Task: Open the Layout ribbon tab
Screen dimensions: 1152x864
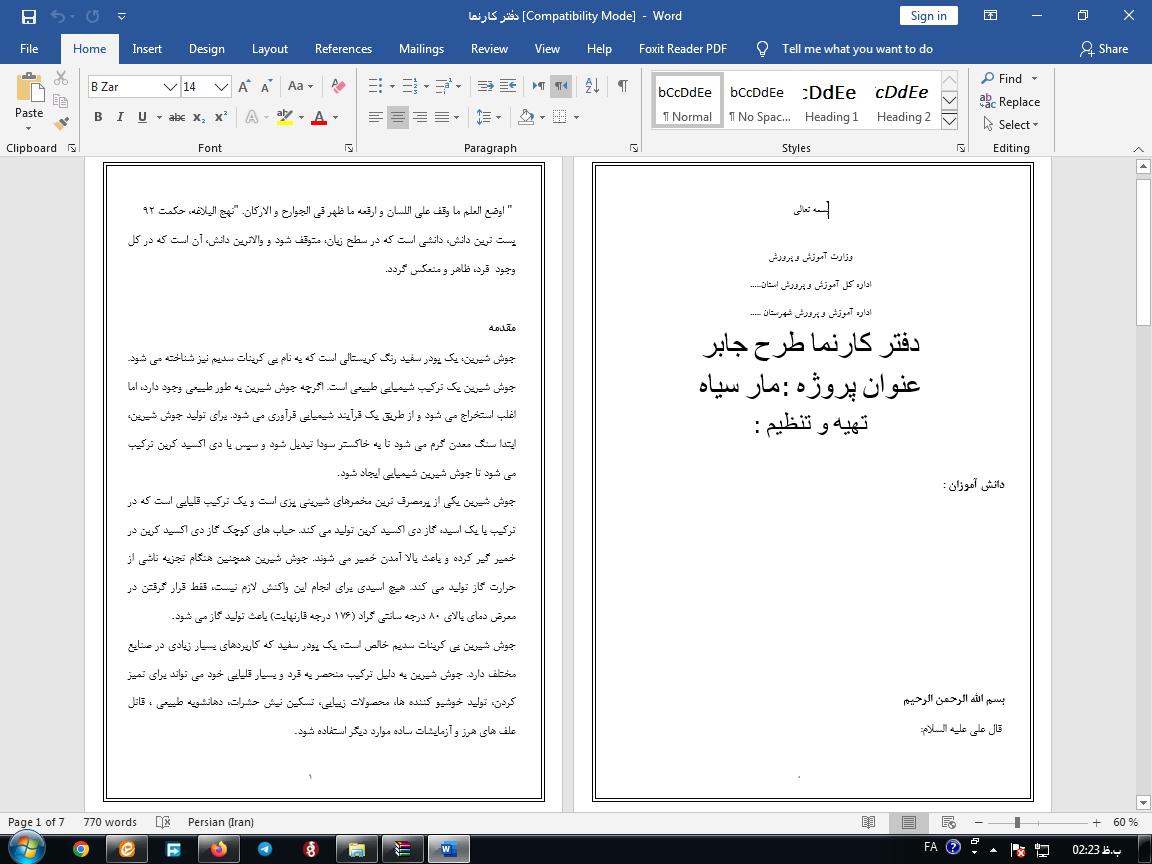Action: click(269, 49)
